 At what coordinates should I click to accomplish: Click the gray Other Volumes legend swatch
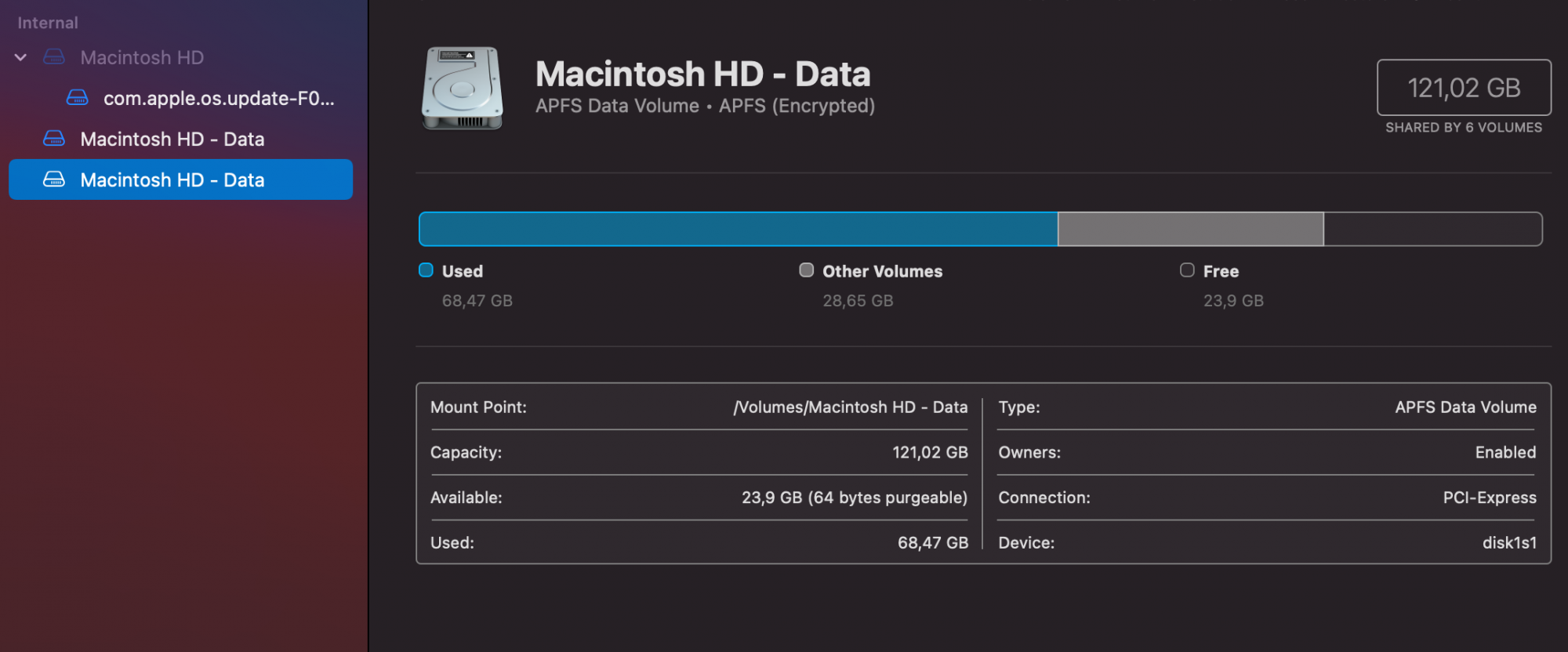point(806,270)
